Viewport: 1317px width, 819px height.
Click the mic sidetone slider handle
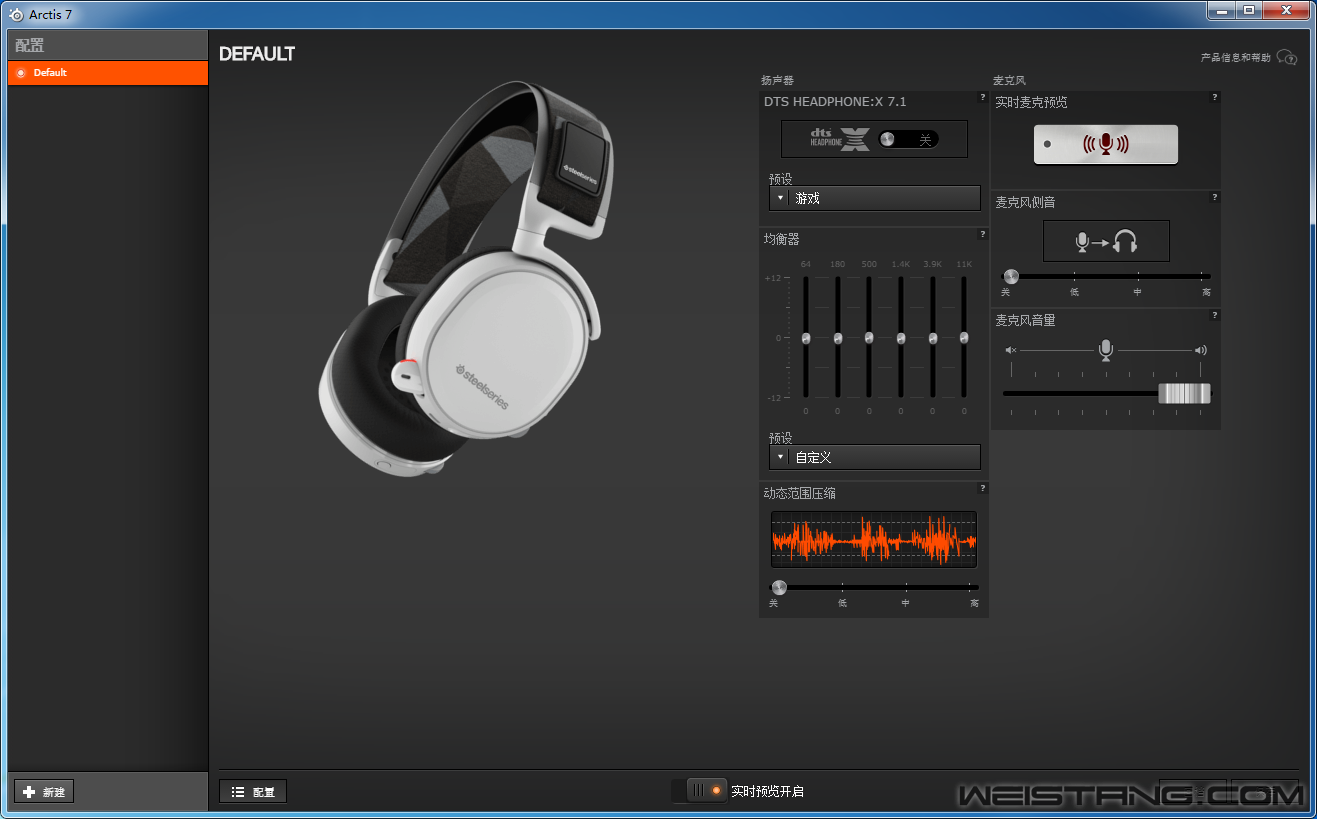coord(1011,276)
